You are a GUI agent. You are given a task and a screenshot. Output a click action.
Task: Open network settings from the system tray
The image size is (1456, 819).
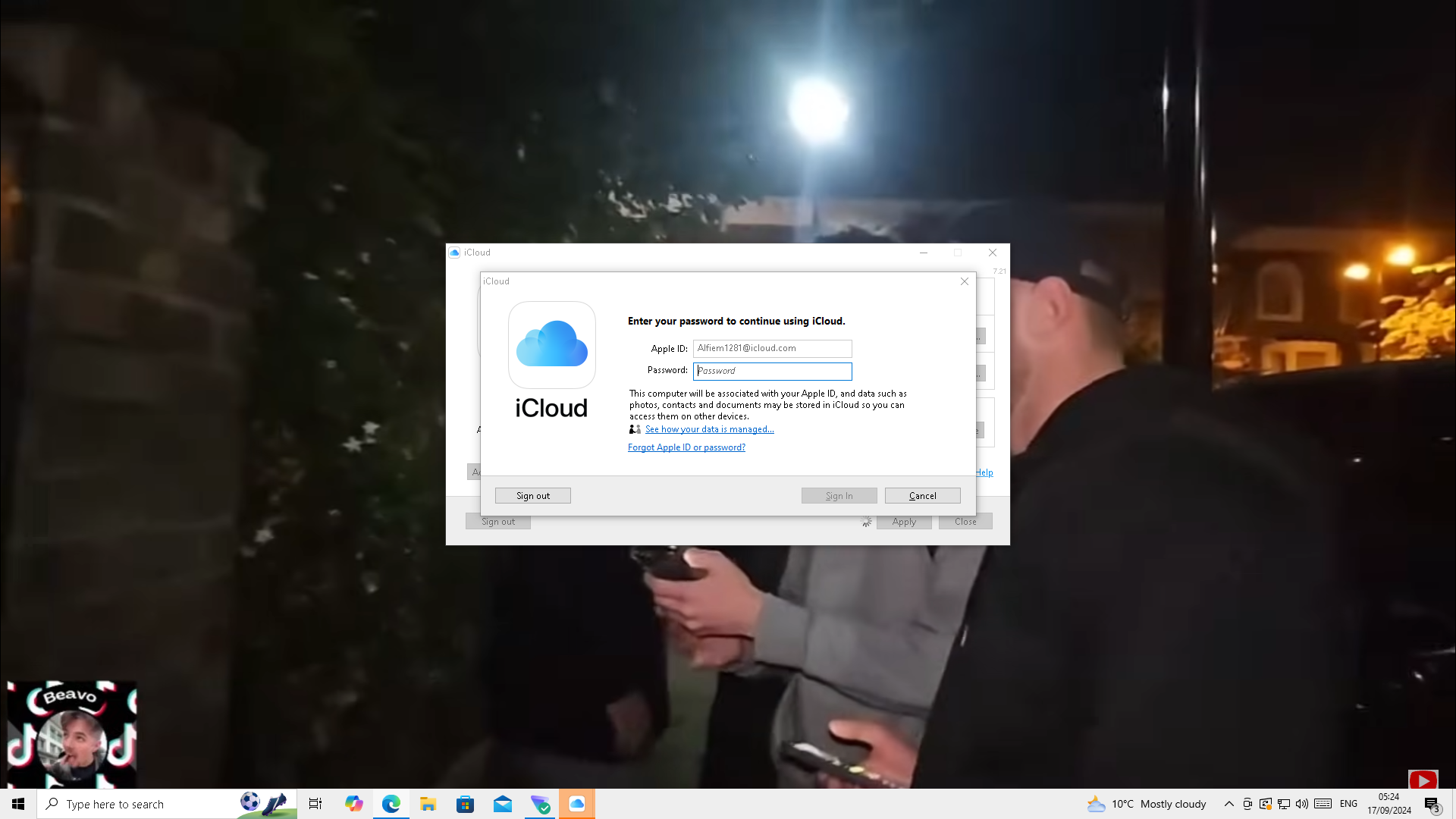1284,804
